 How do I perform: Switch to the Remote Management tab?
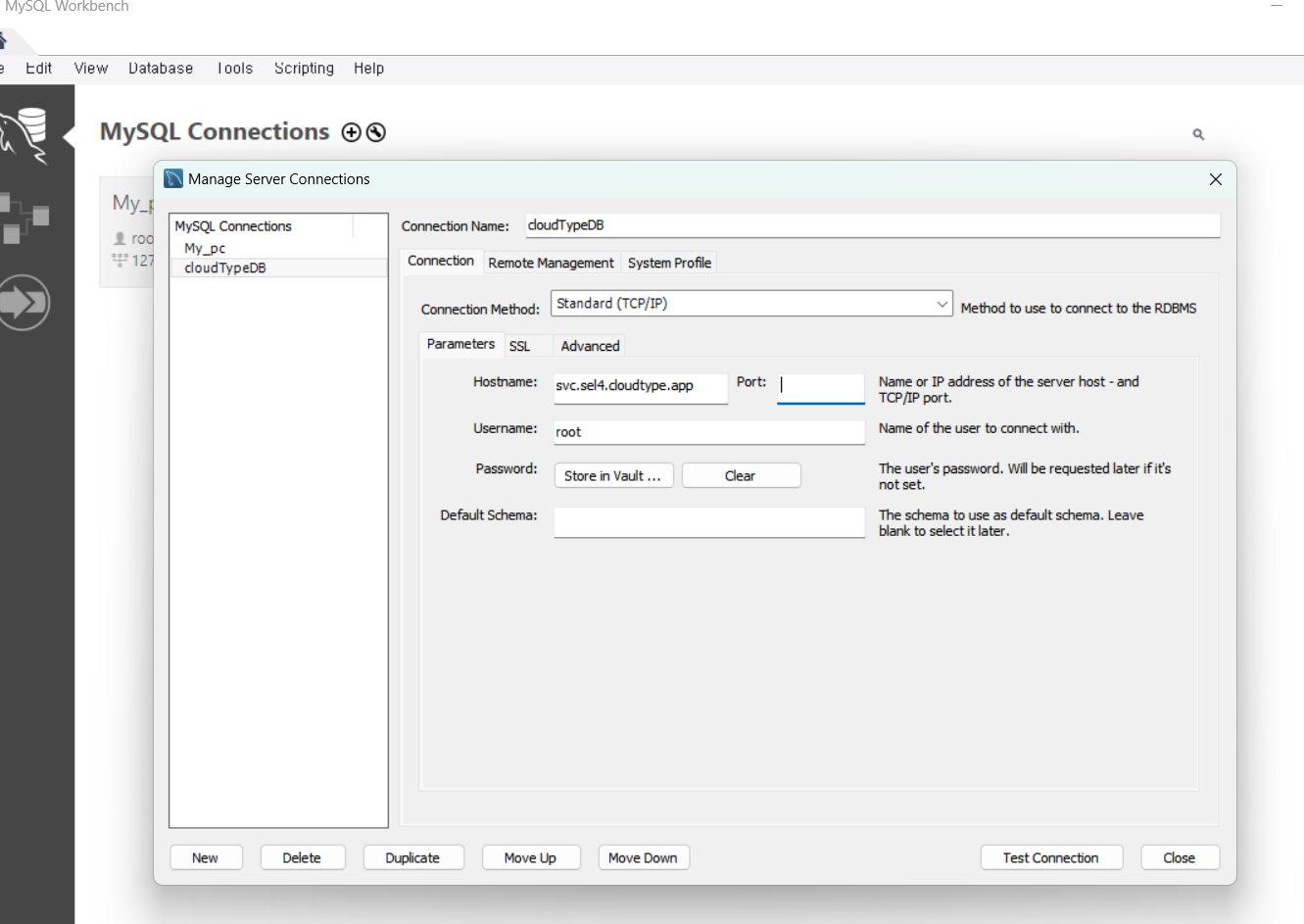tap(551, 263)
